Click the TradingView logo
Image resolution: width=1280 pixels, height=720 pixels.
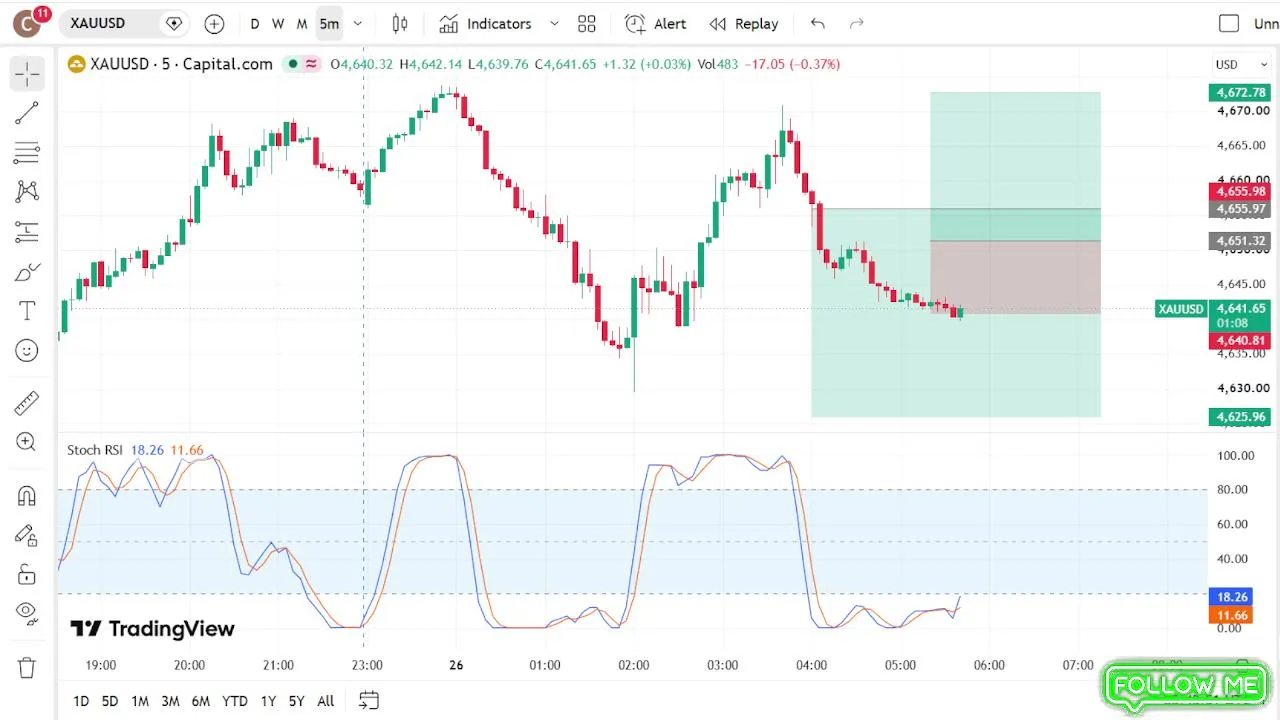[x=152, y=629]
